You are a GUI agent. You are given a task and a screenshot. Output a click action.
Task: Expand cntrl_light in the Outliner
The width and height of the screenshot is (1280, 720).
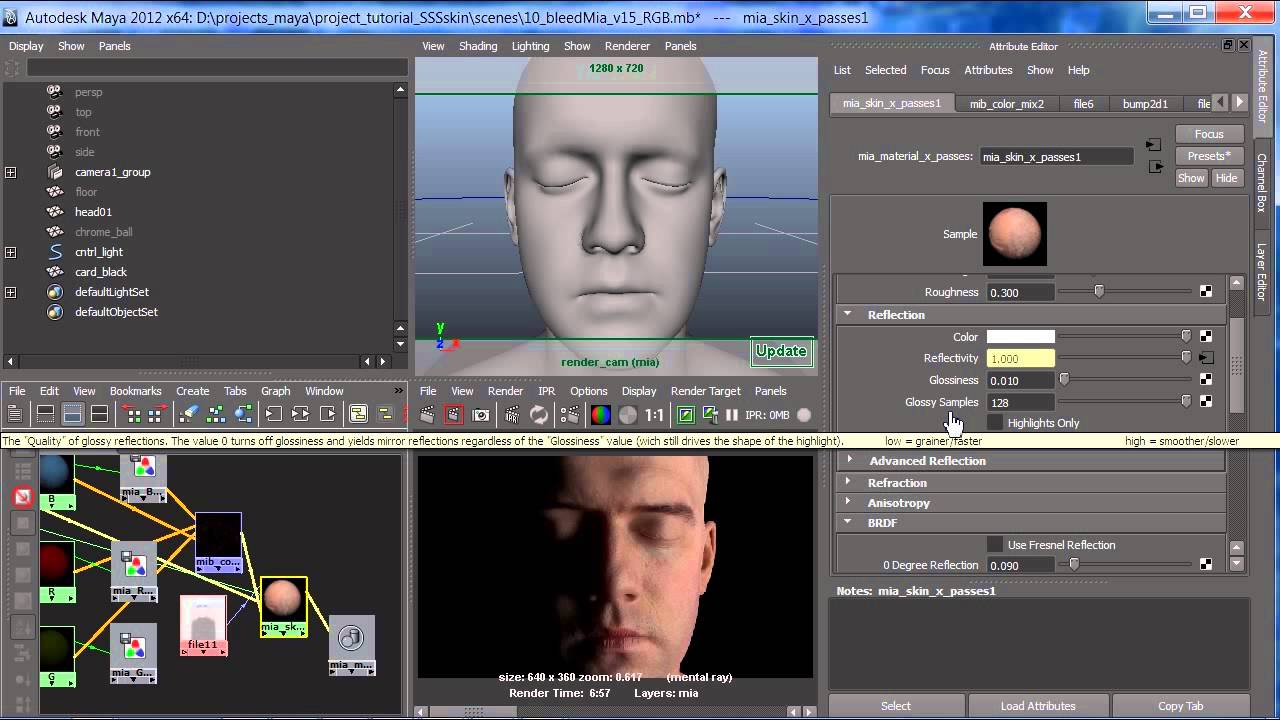click(x=10, y=252)
